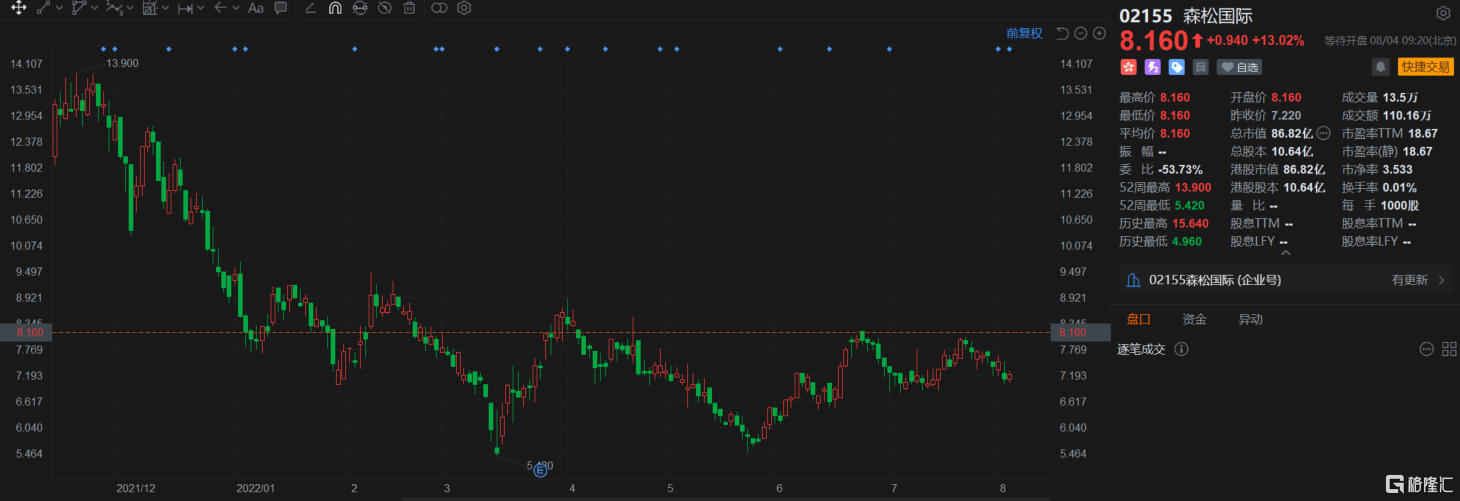Expand the ratio tools dropdown arrow
Screen dimensions: 1460x501
165,8
